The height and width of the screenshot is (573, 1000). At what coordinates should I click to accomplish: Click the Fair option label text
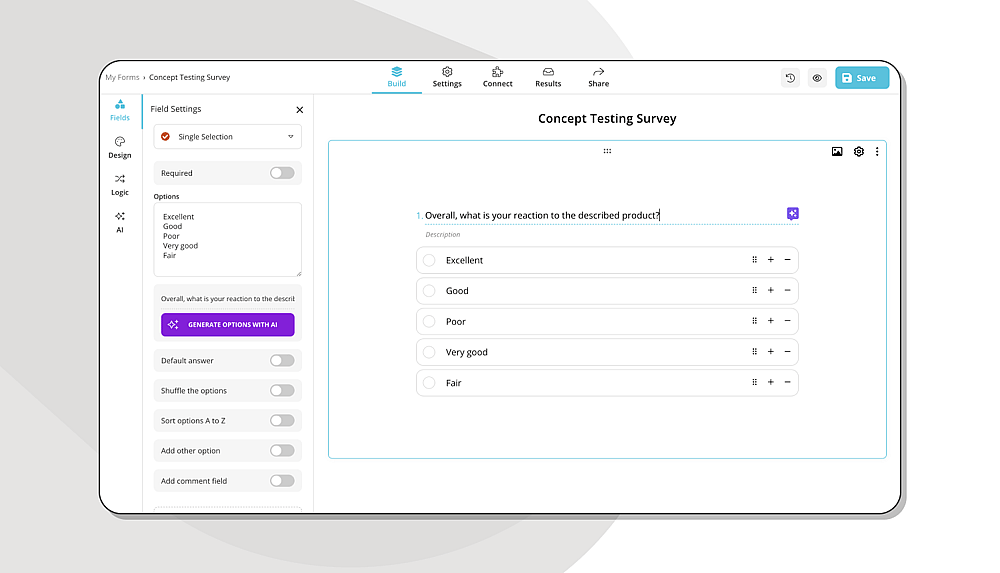(453, 383)
